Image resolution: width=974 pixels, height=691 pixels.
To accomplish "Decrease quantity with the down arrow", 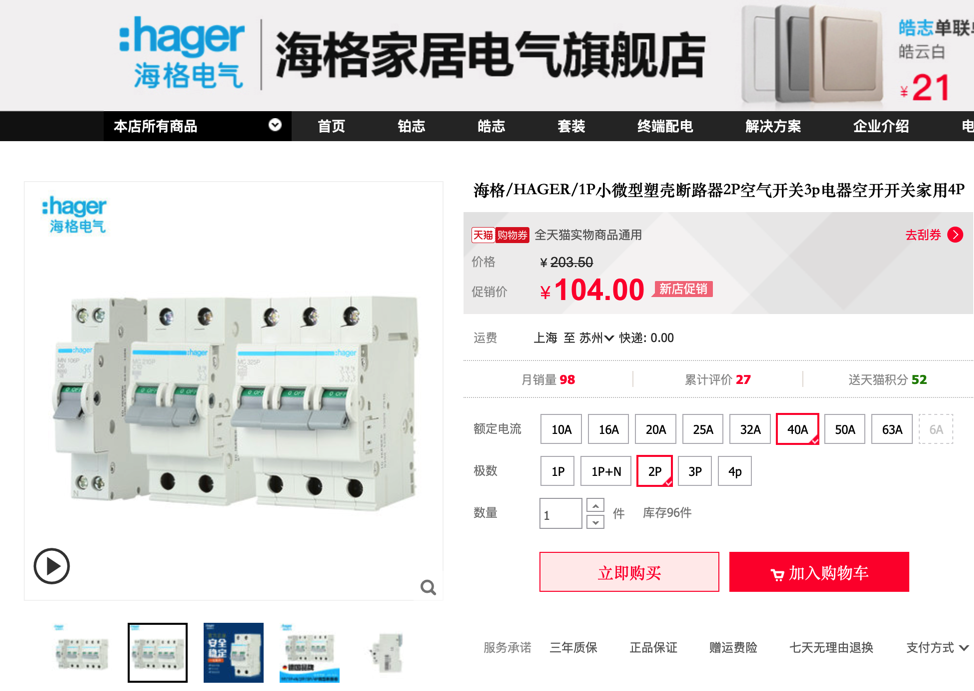I will (595, 521).
